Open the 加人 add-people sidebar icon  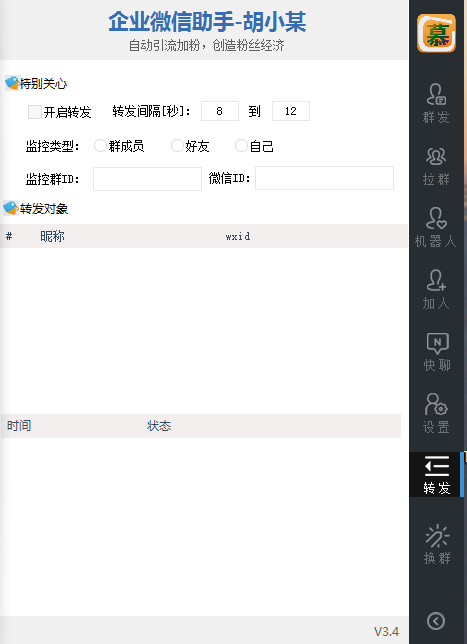[436, 290]
